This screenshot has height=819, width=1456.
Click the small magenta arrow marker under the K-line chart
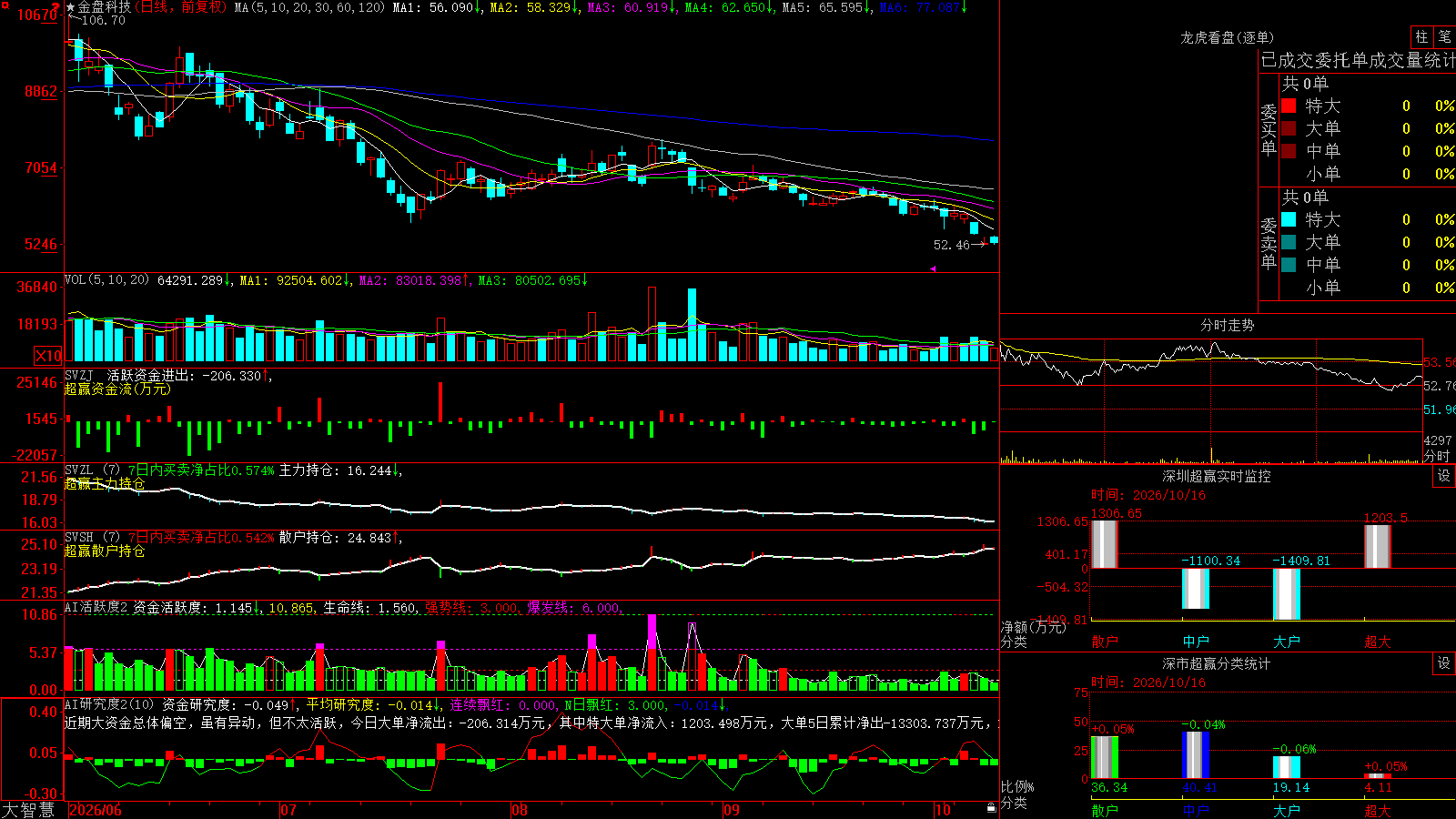click(932, 268)
